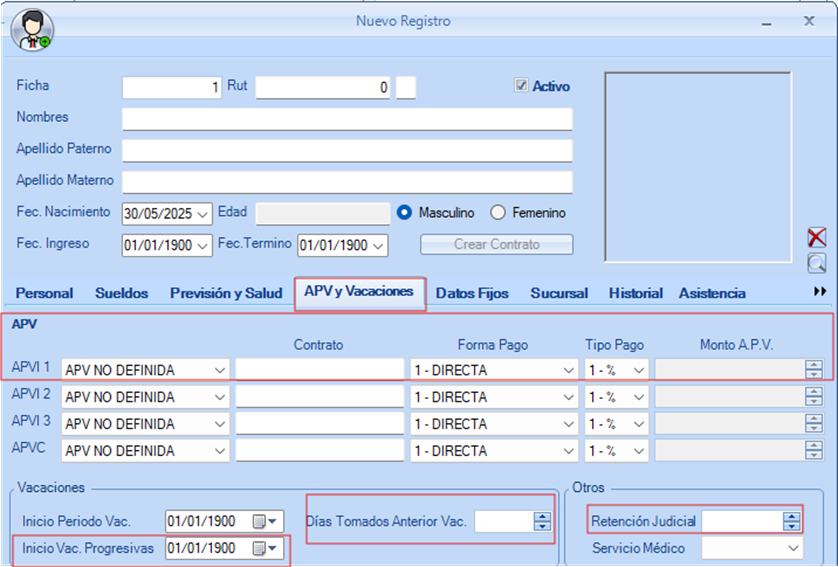Open the Sueldos tab
The width and height of the screenshot is (838, 567).
121,293
